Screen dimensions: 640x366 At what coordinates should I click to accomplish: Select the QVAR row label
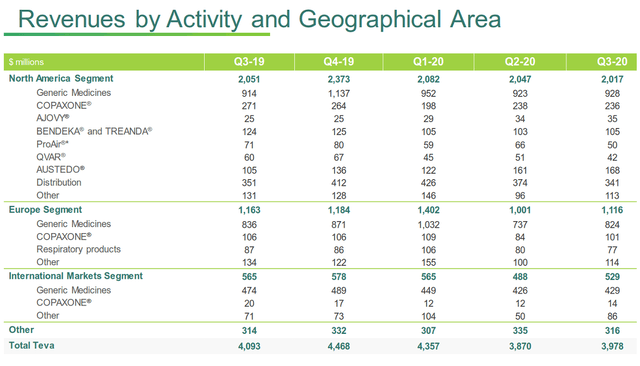point(51,157)
